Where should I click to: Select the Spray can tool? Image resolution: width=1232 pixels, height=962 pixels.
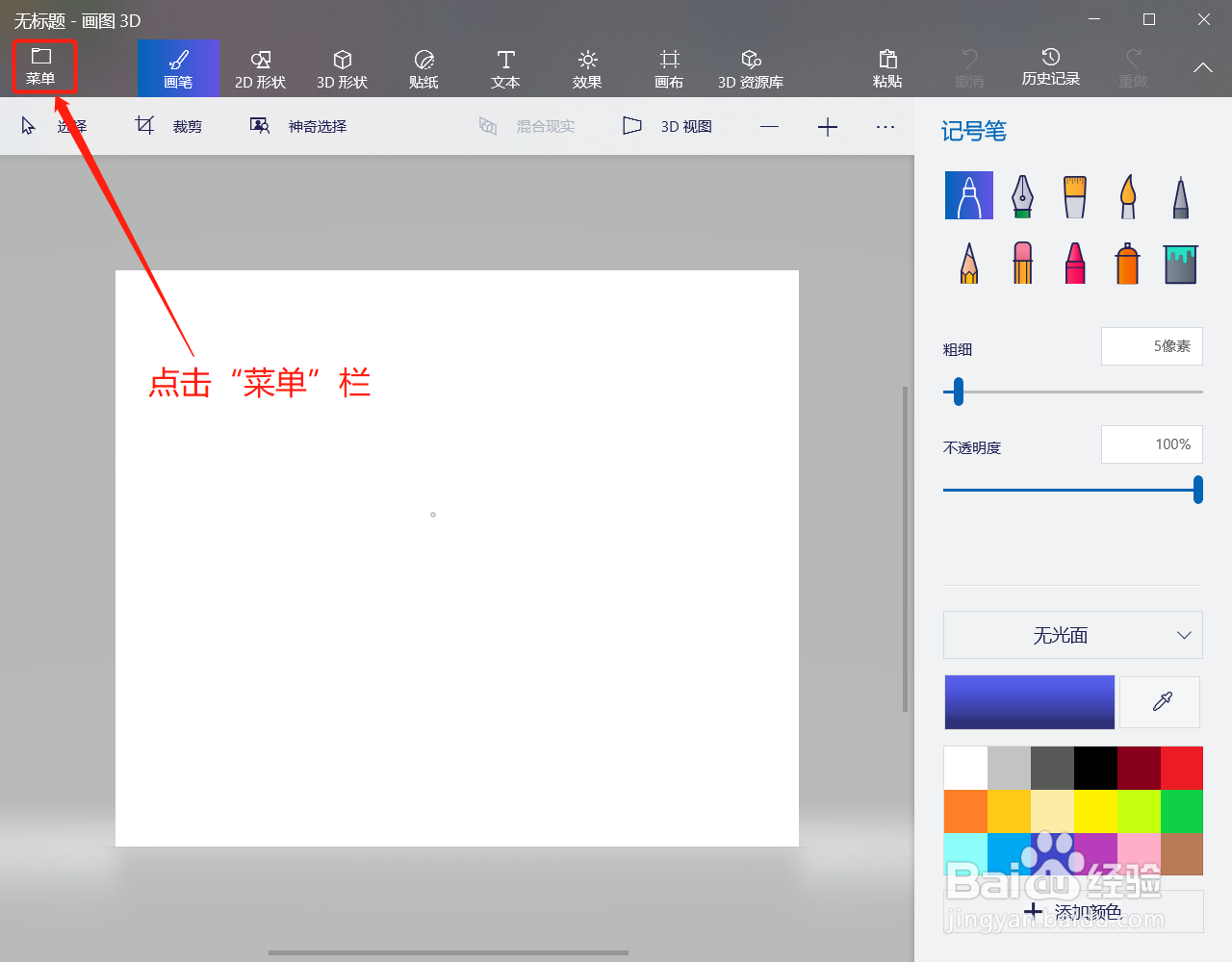[x=1127, y=262]
